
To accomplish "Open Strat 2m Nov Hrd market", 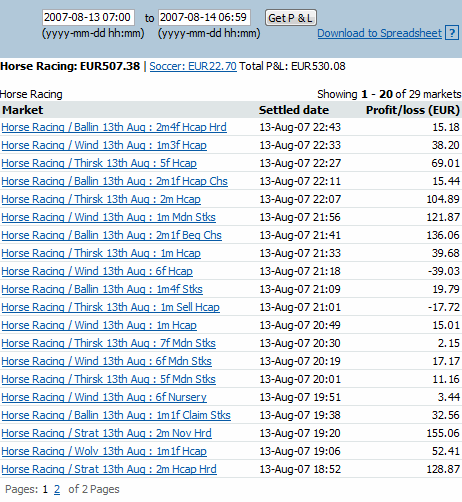I will [106, 433].
